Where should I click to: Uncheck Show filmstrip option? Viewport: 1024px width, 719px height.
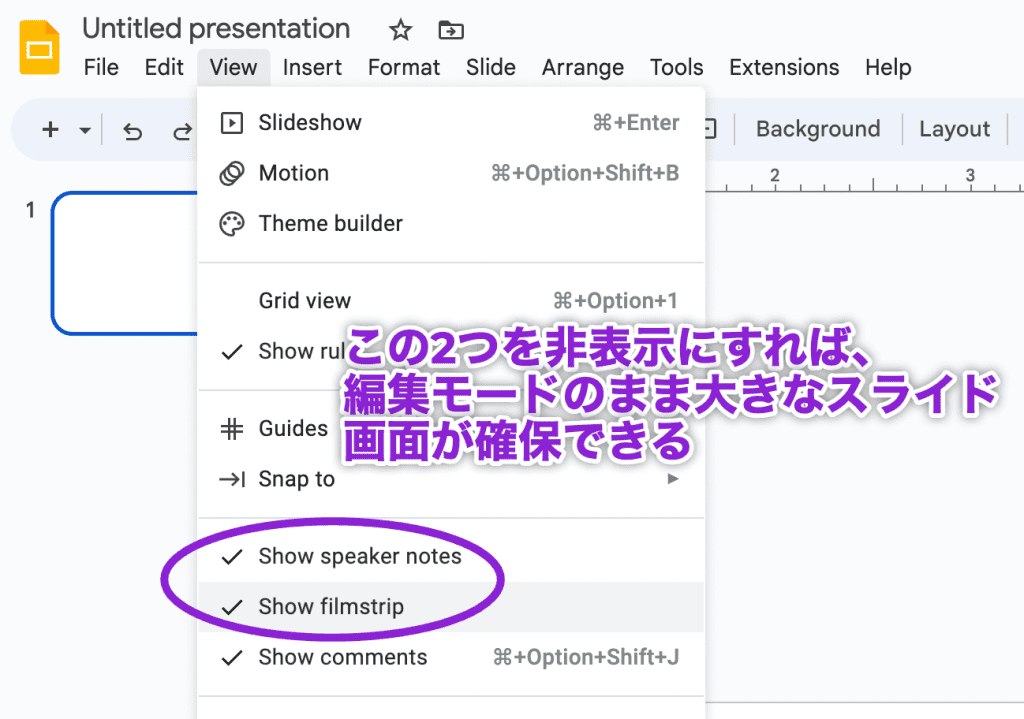click(x=331, y=607)
